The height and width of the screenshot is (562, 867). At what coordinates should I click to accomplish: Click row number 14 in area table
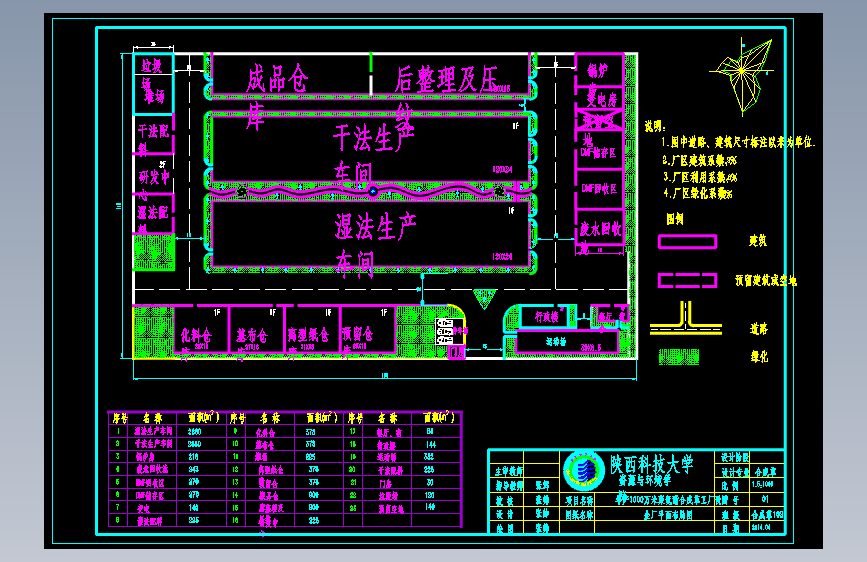[236, 495]
